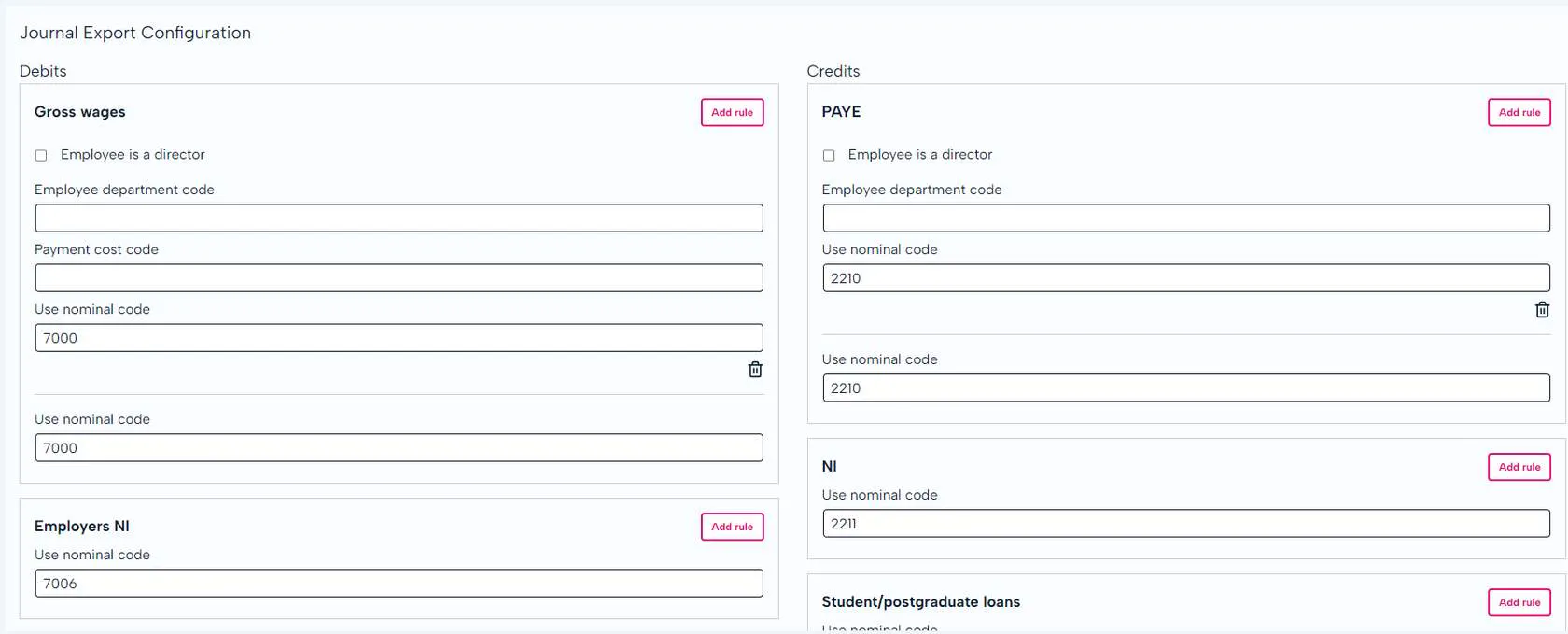This screenshot has height=634, width=1568.
Task: Click the Payment cost code field
Action: 399,278
